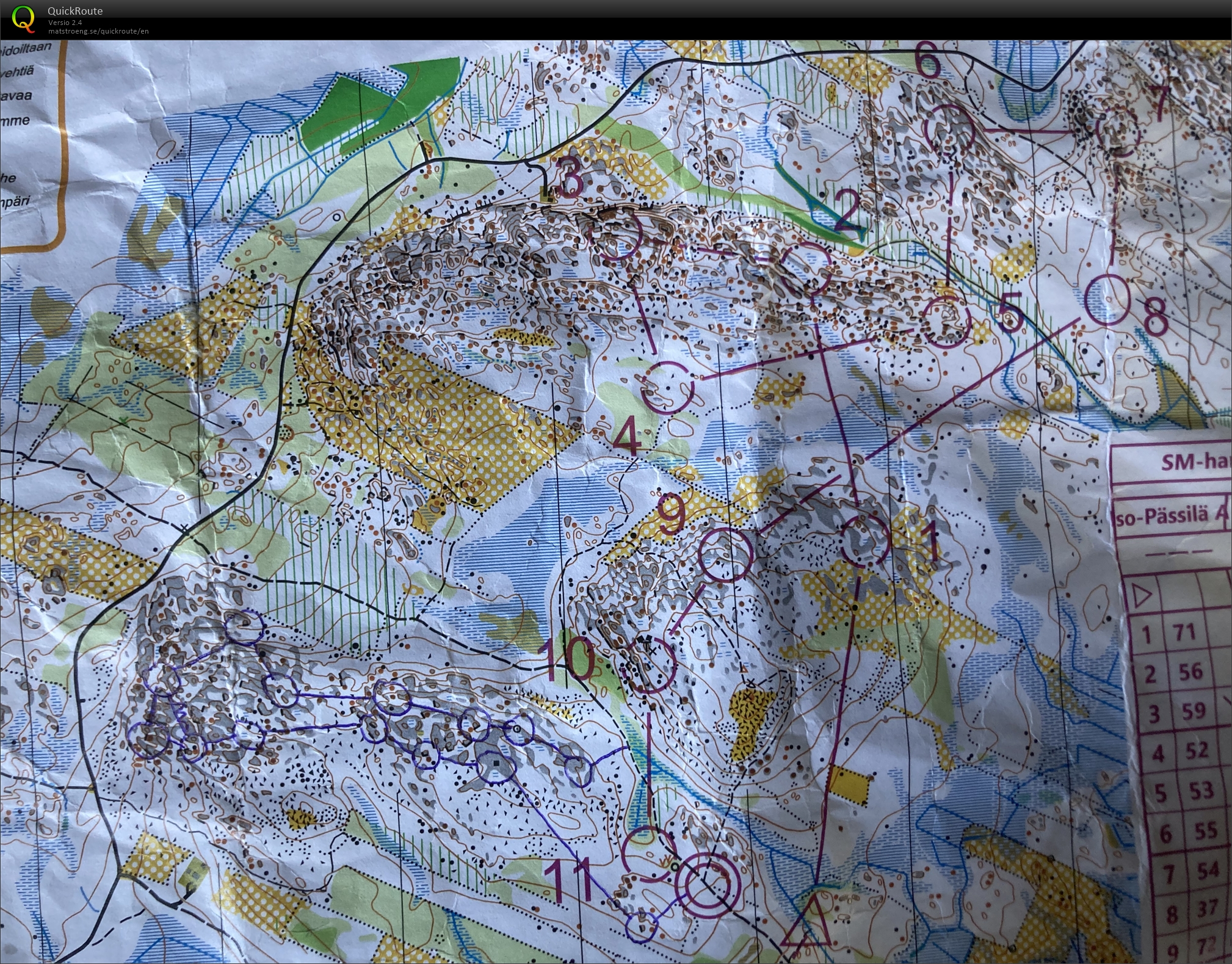Click control description row 1 code 71
The width and height of the screenshot is (1232, 964).
pyautogui.click(x=1183, y=632)
